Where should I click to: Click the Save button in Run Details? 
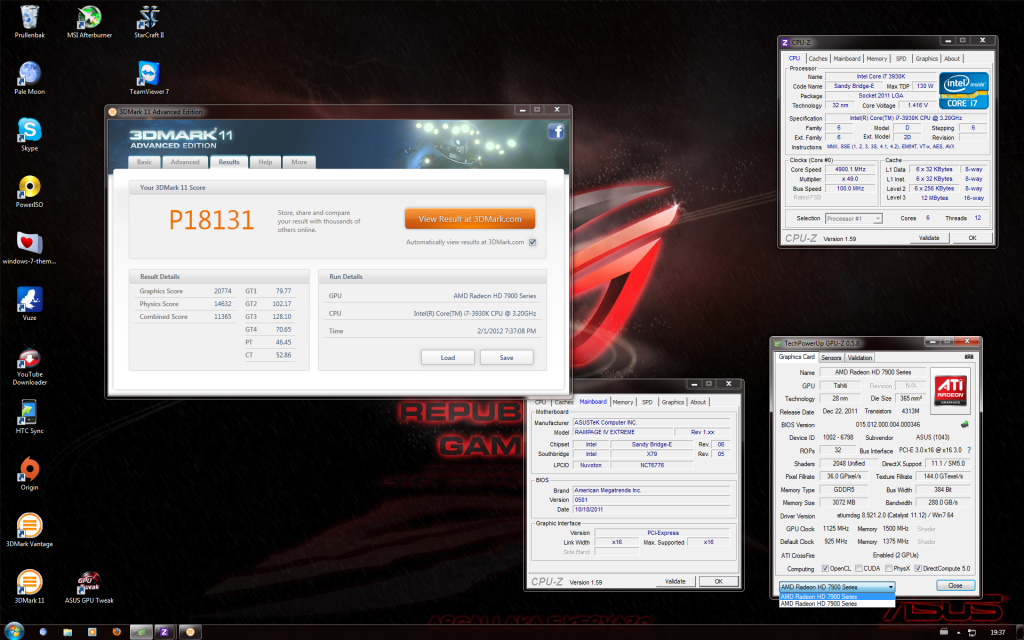(x=506, y=357)
